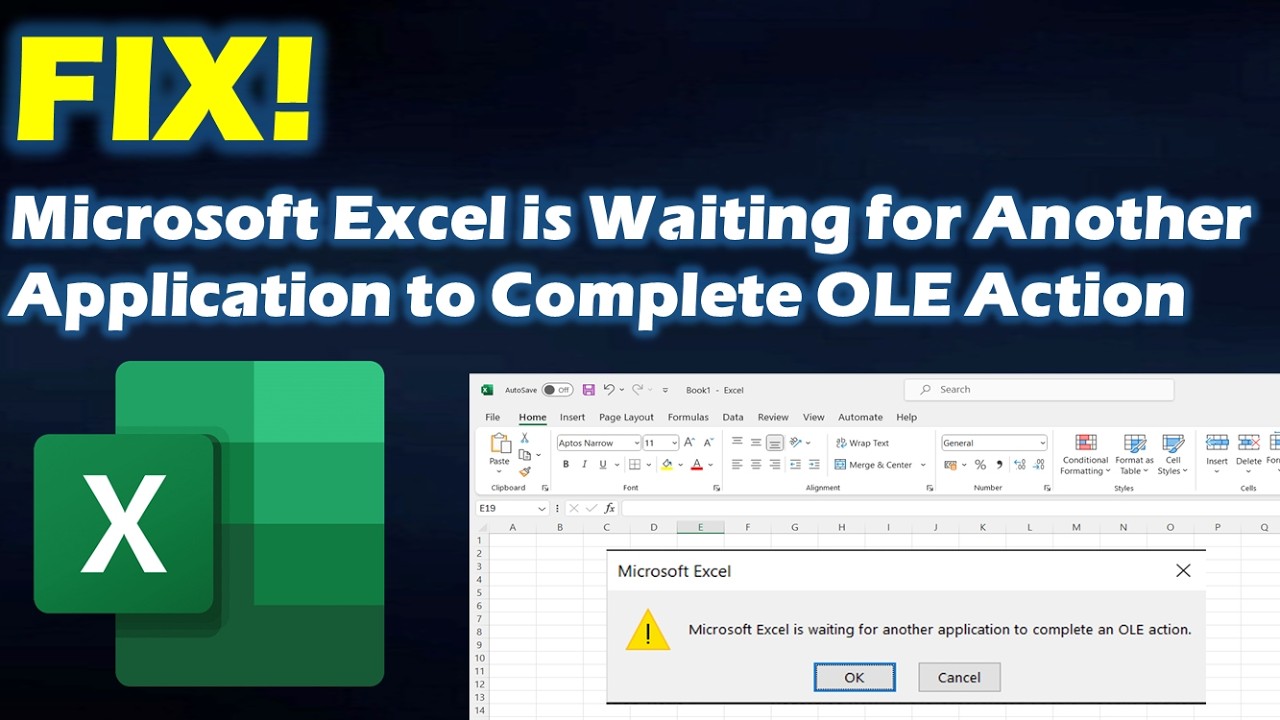Center text horizontally
Image resolution: width=1280 pixels, height=720 pixels.
point(756,465)
